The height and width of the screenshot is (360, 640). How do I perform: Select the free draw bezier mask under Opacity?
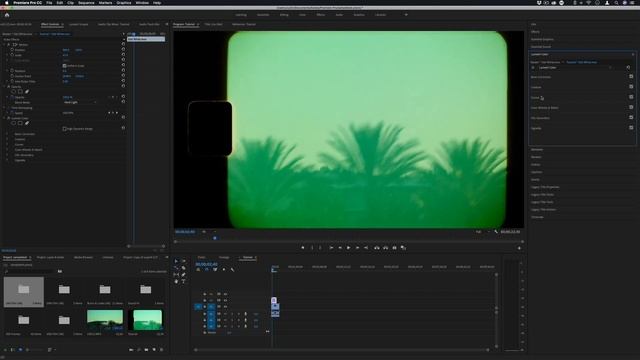tap(27, 92)
